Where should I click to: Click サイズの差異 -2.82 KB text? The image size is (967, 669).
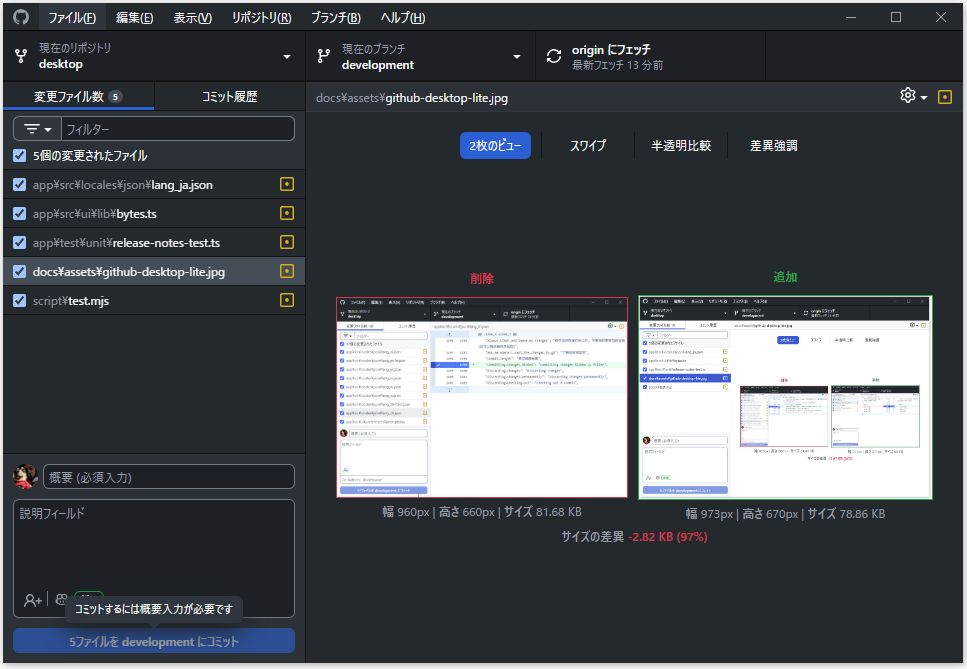[x=634, y=536]
